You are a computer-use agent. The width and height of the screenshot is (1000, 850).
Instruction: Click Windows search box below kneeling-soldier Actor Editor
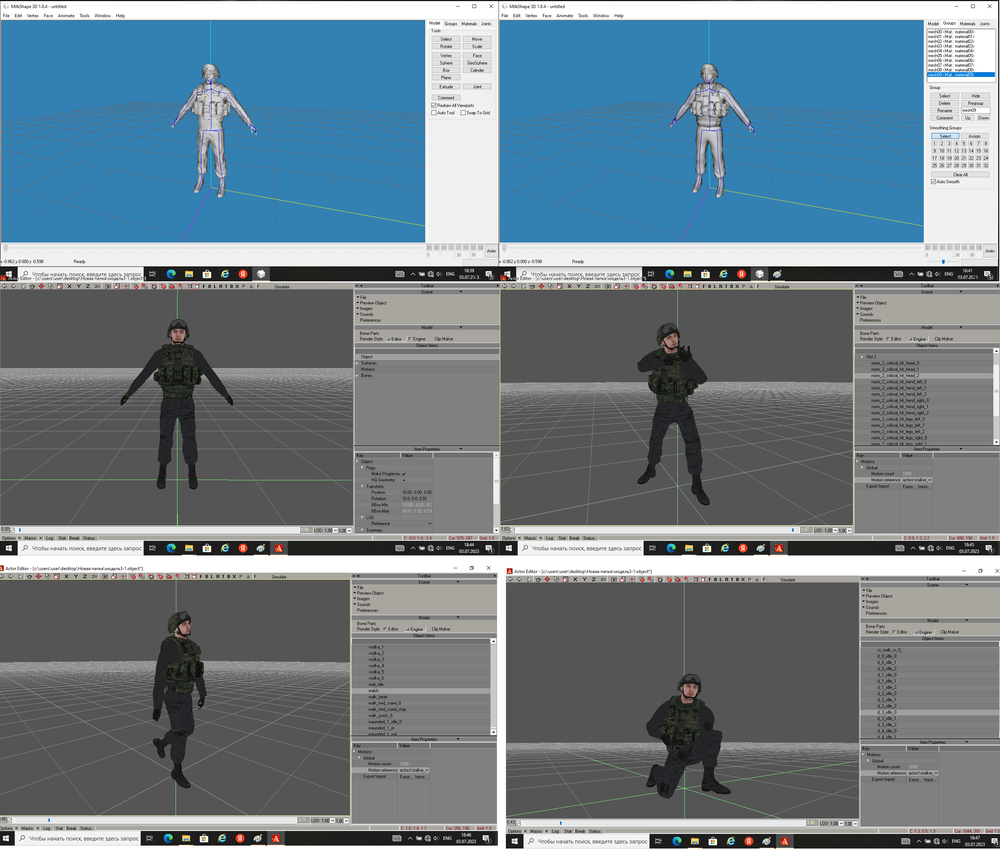point(584,842)
